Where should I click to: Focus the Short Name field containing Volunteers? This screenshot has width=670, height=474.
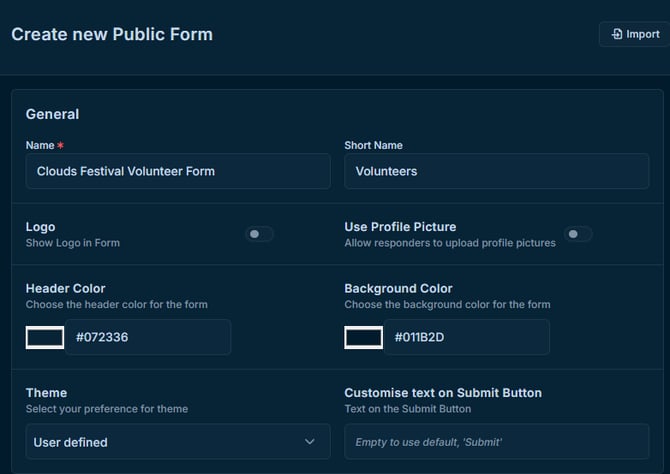[496, 171]
